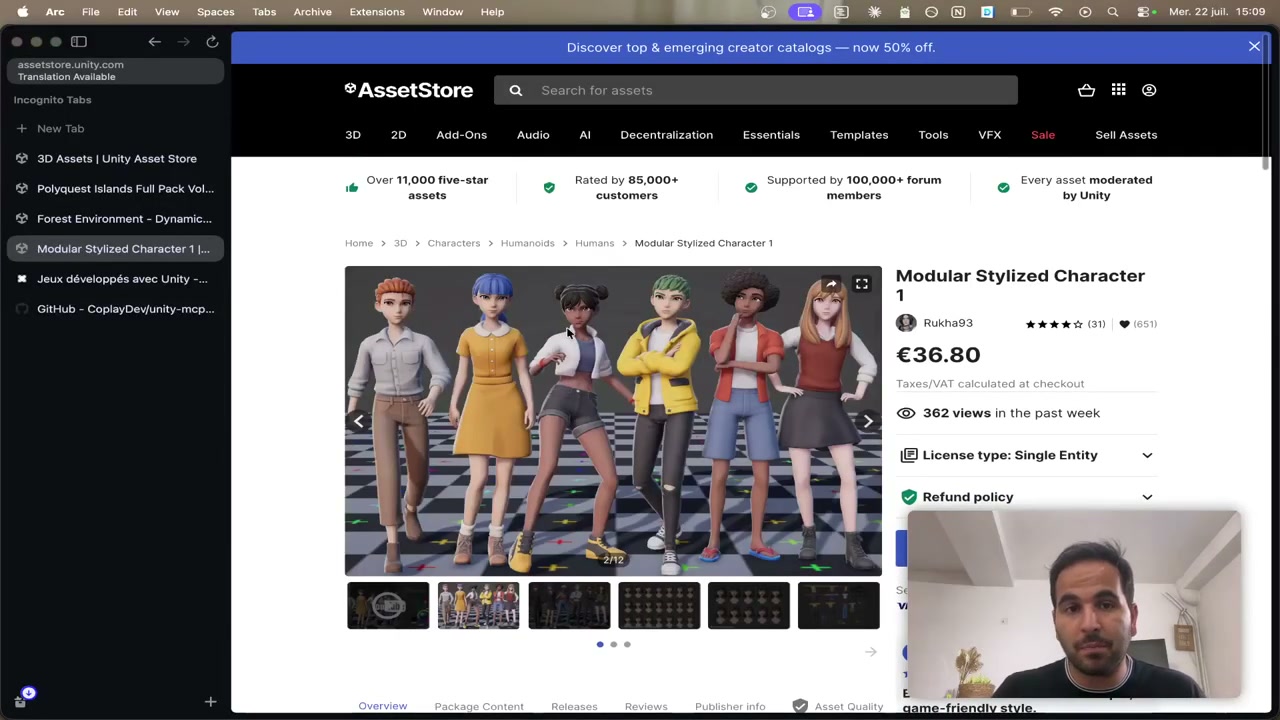Click the Arc sidebar toggle icon
This screenshot has height=720, width=1280.
79,42
